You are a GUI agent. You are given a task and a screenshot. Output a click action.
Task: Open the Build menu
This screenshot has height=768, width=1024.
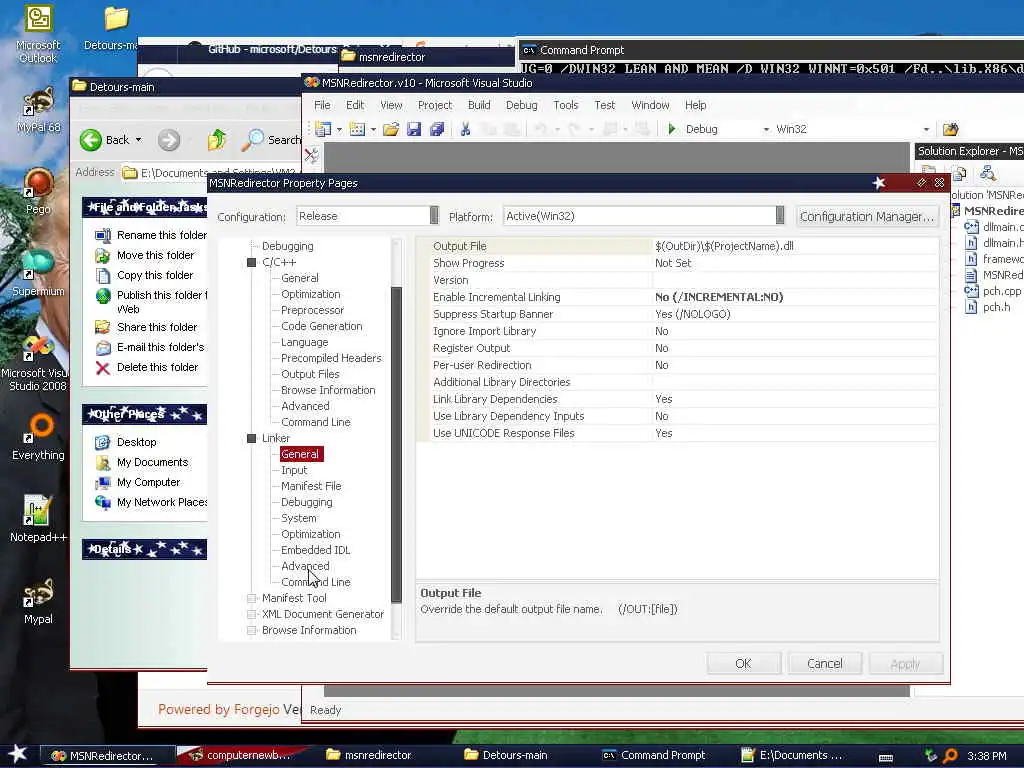[479, 105]
